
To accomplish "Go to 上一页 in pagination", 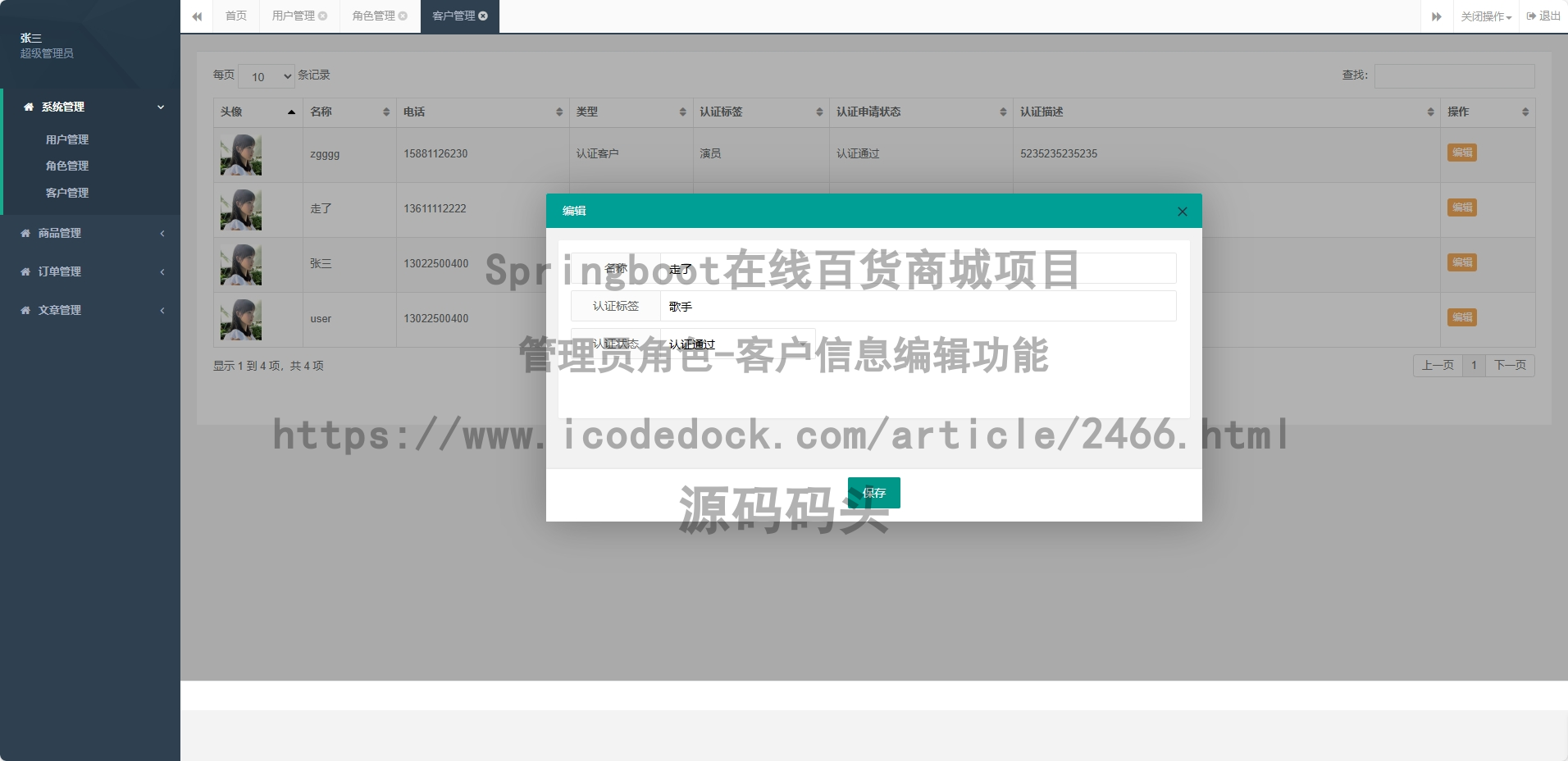I will 1438,366.
